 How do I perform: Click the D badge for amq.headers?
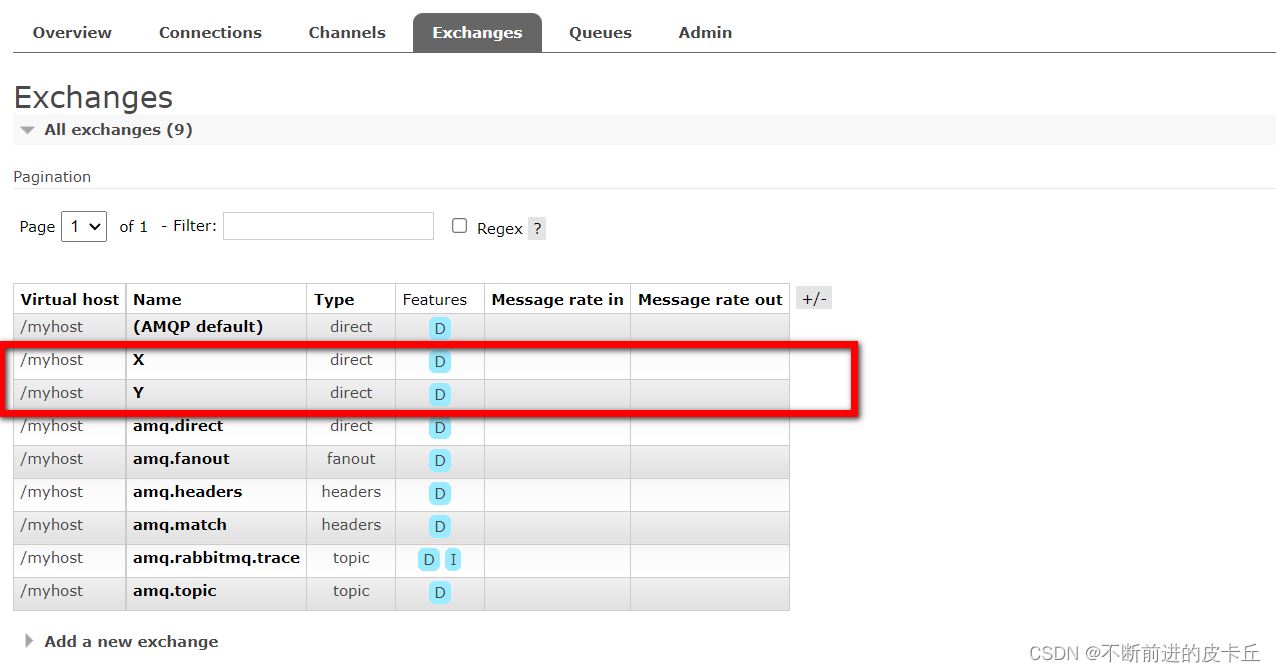[x=440, y=494]
